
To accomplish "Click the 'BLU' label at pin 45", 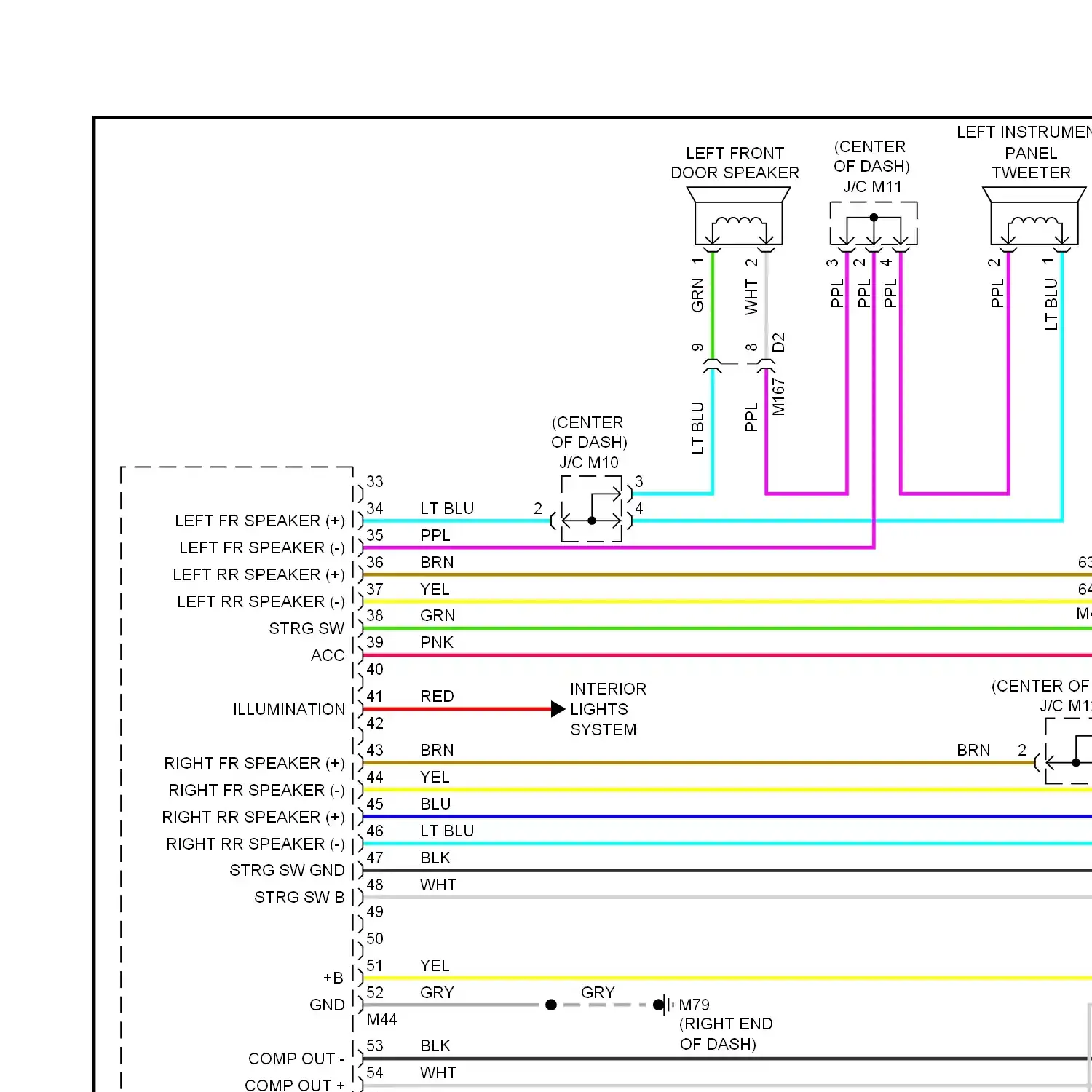I will (x=435, y=804).
